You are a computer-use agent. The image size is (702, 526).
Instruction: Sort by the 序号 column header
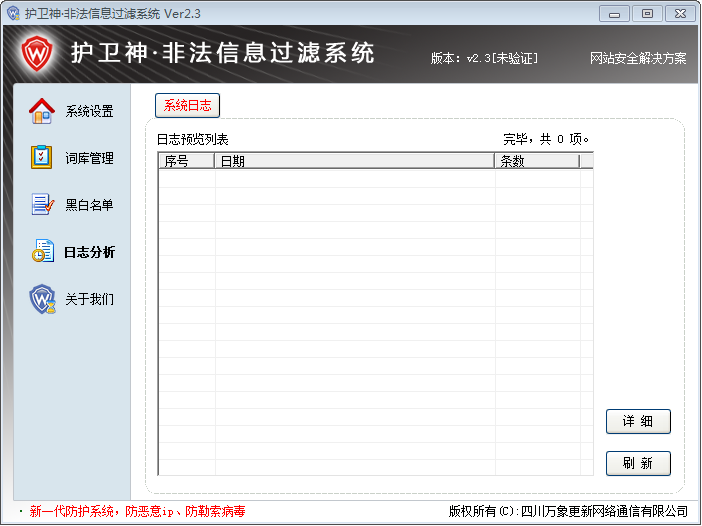(x=187, y=161)
